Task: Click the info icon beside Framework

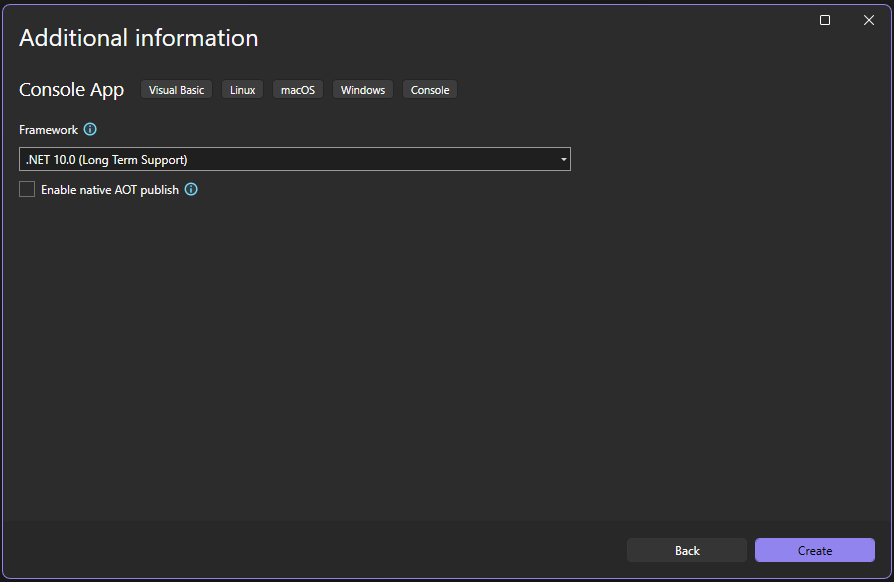Action: 90,129
